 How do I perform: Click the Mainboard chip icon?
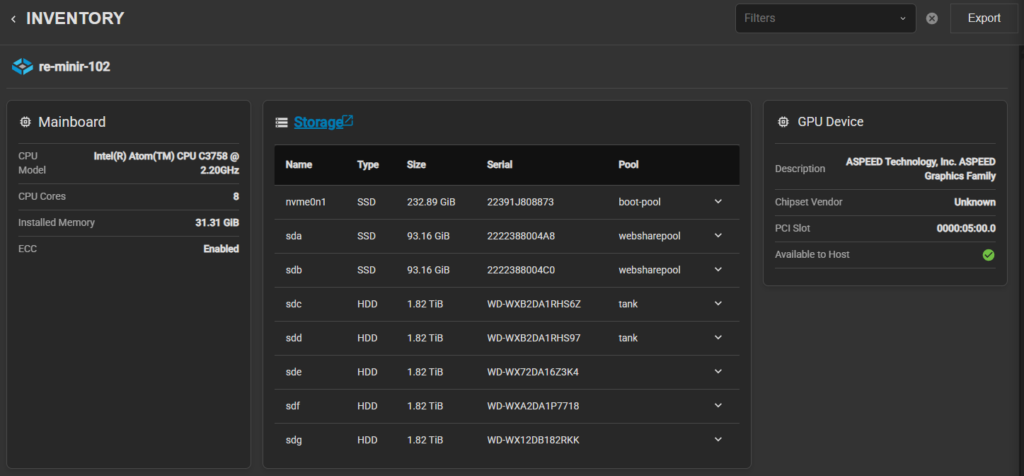[x=25, y=122]
